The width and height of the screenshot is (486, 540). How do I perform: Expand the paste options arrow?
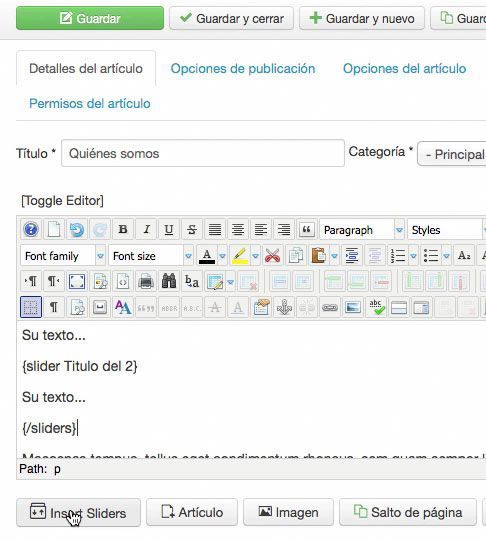click(334, 256)
